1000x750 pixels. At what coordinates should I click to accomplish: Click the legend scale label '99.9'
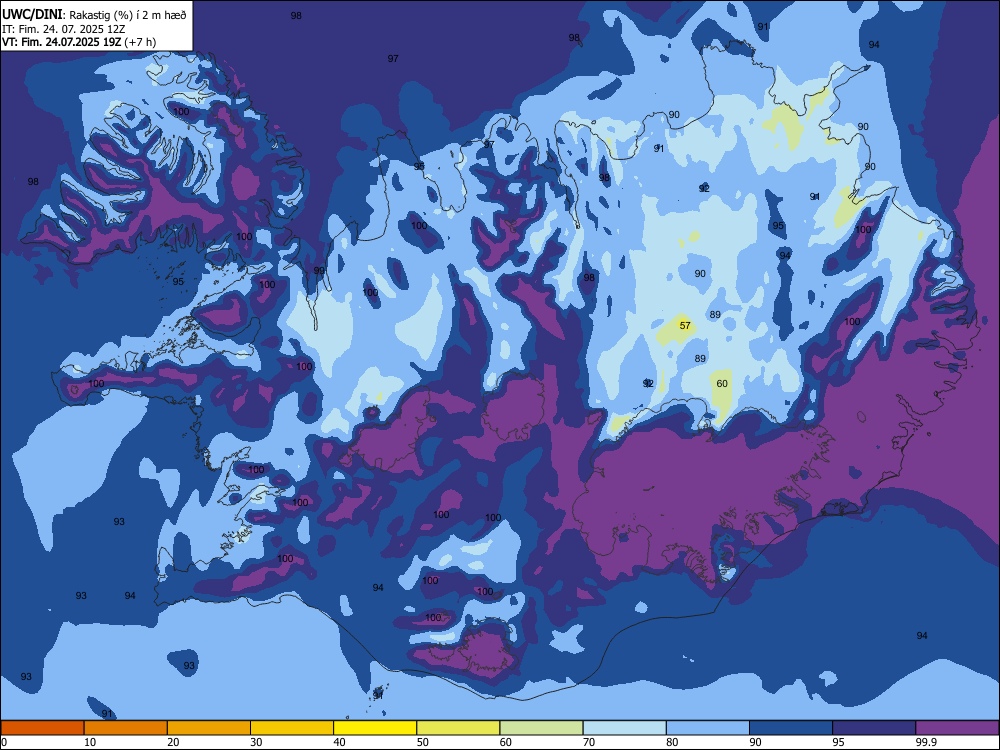pos(925,742)
